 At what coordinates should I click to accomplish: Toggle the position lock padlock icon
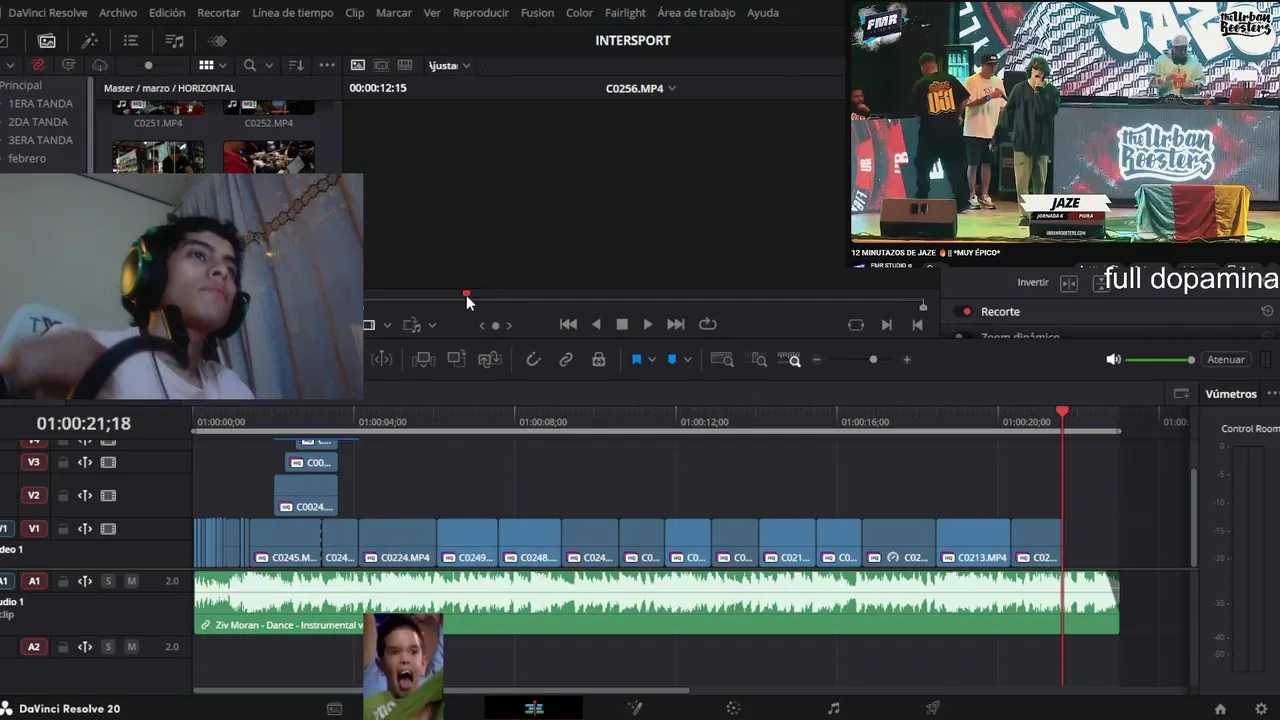coord(598,360)
